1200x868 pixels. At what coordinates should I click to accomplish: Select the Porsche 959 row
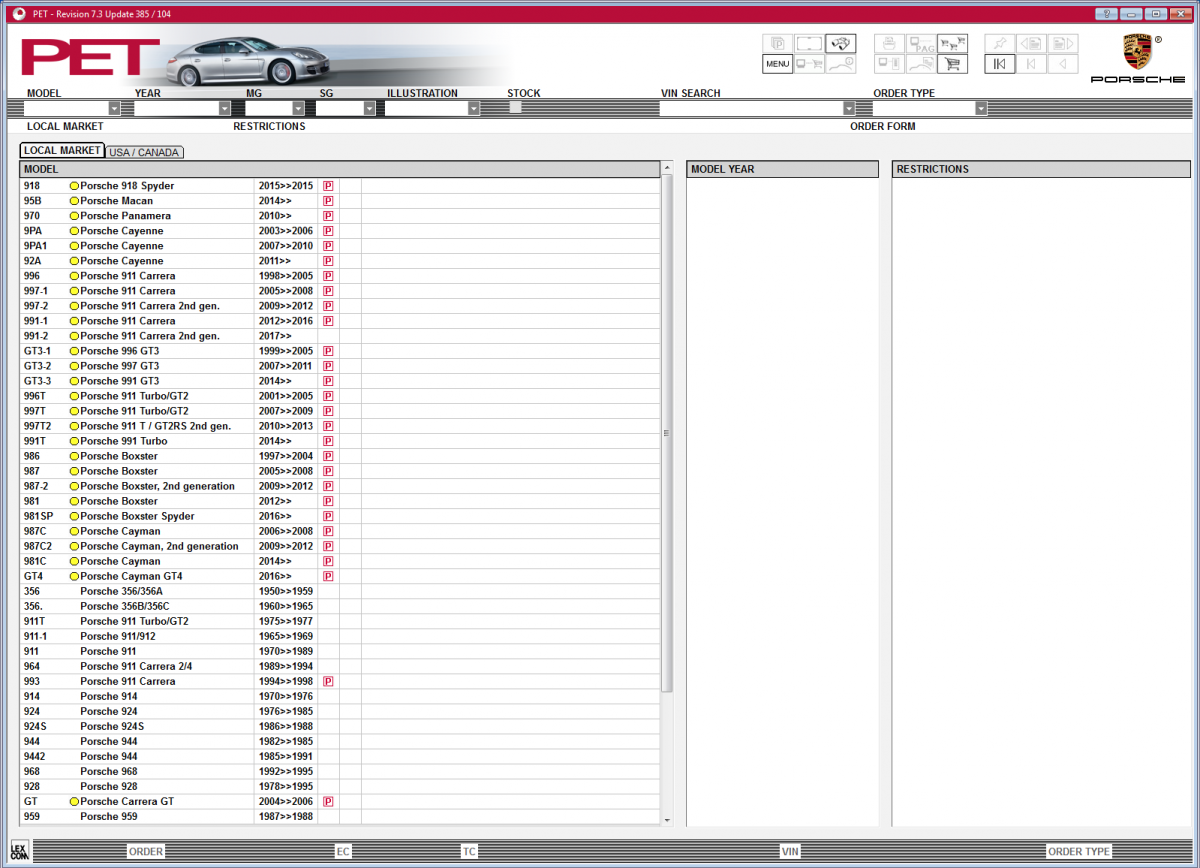click(340, 817)
